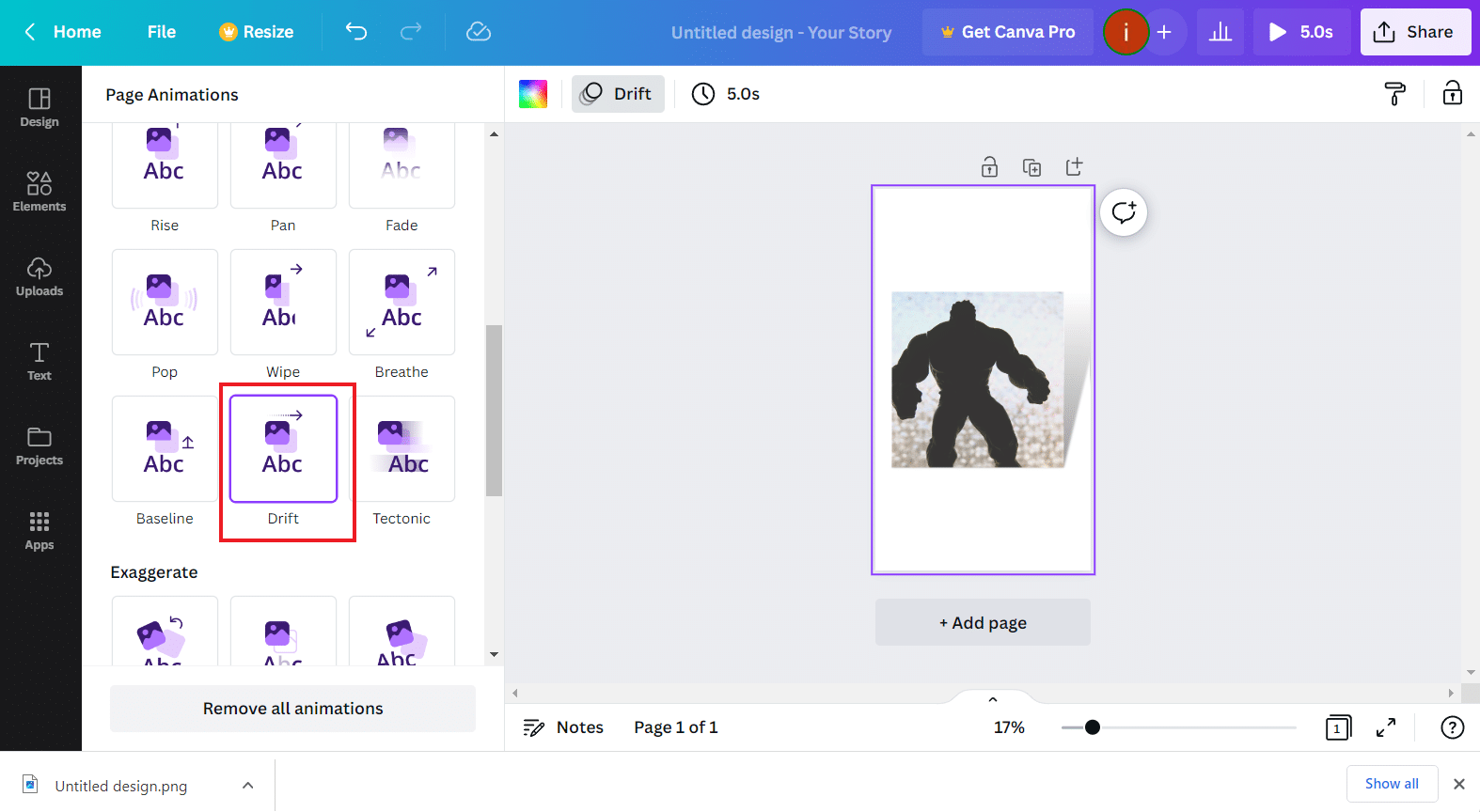Add a new page icon above canvas

click(x=1074, y=167)
